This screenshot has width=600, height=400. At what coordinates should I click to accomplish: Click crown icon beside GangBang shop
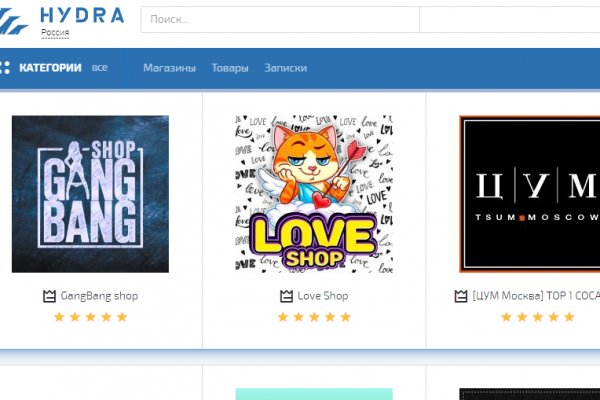(x=50, y=296)
